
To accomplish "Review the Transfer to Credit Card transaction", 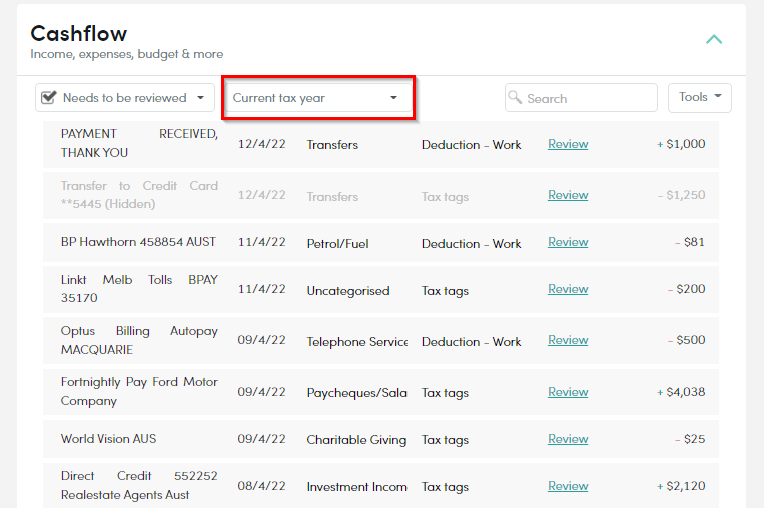I will (x=568, y=195).
